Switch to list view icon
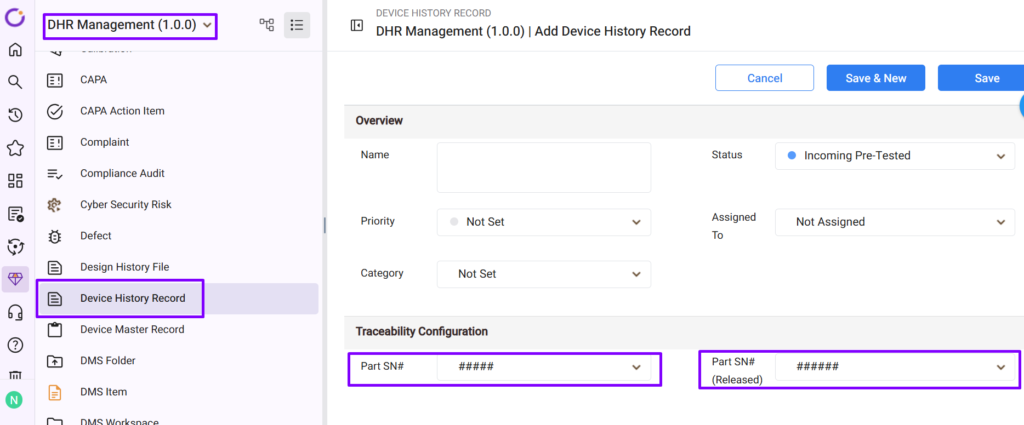Screen dimensions: 1024x425 coord(297,25)
